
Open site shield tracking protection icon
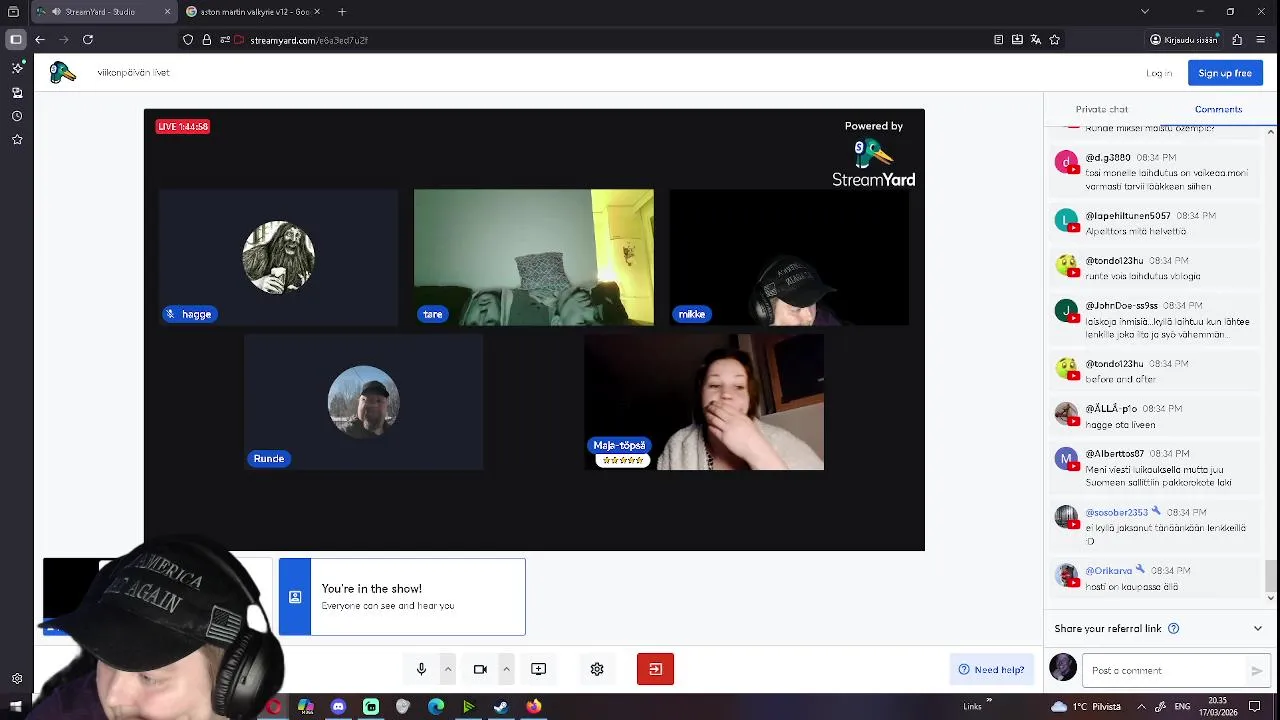(x=188, y=40)
